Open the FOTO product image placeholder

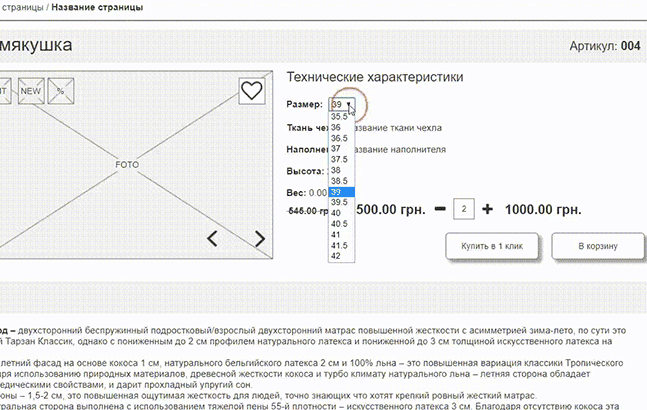click(127, 165)
